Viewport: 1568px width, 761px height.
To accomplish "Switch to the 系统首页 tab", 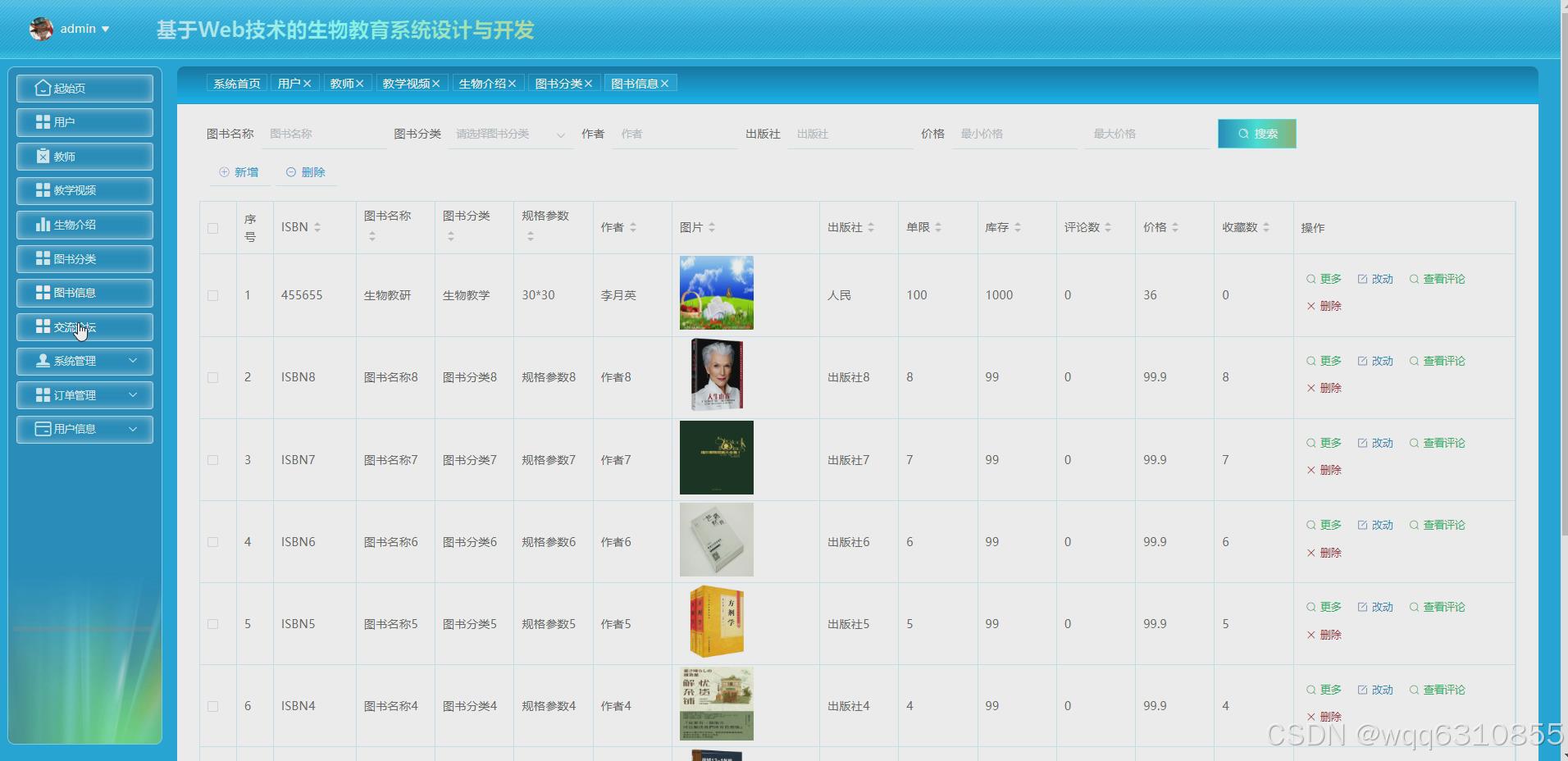I will tap(237, 84).
